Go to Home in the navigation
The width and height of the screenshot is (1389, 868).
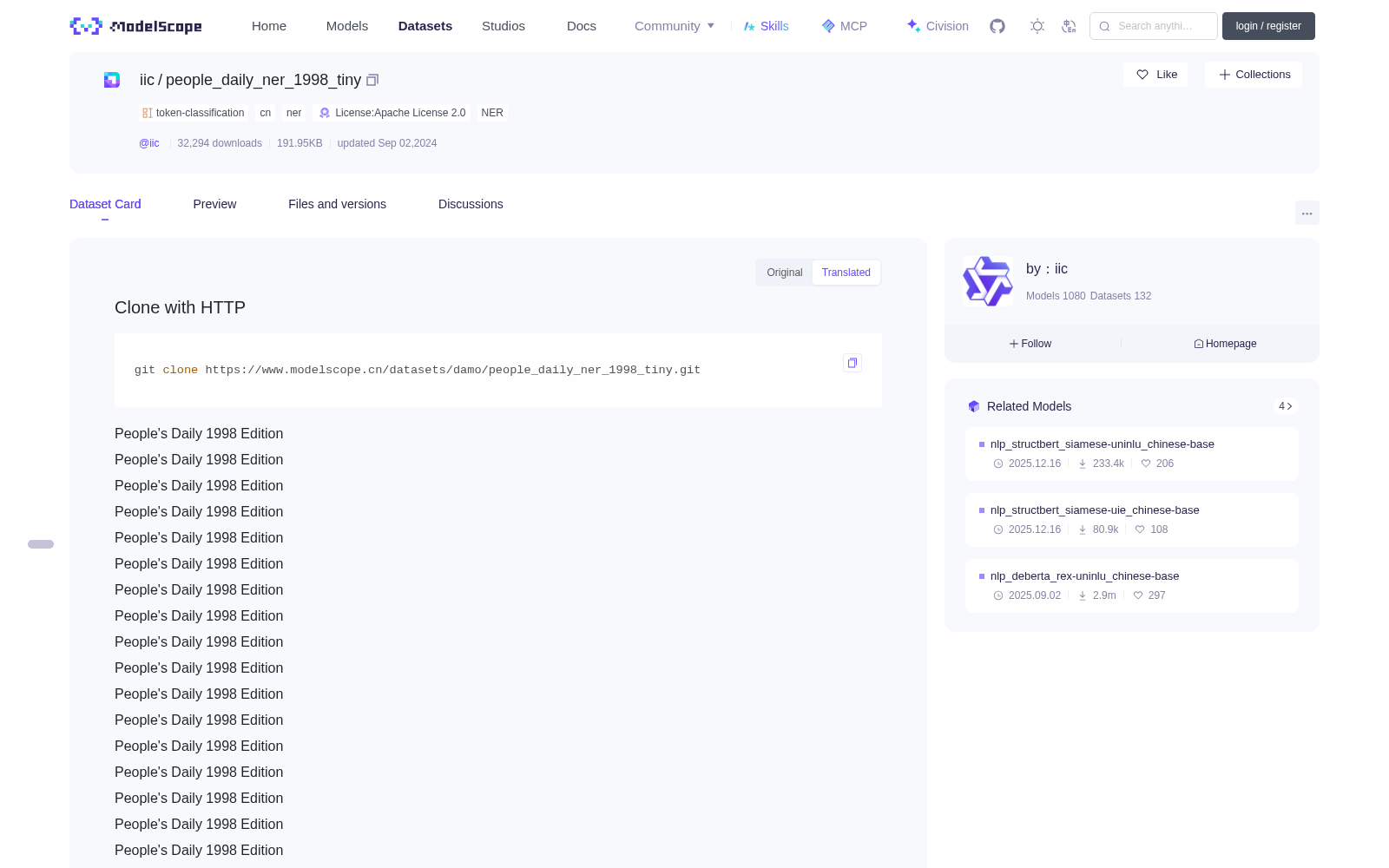269,26
